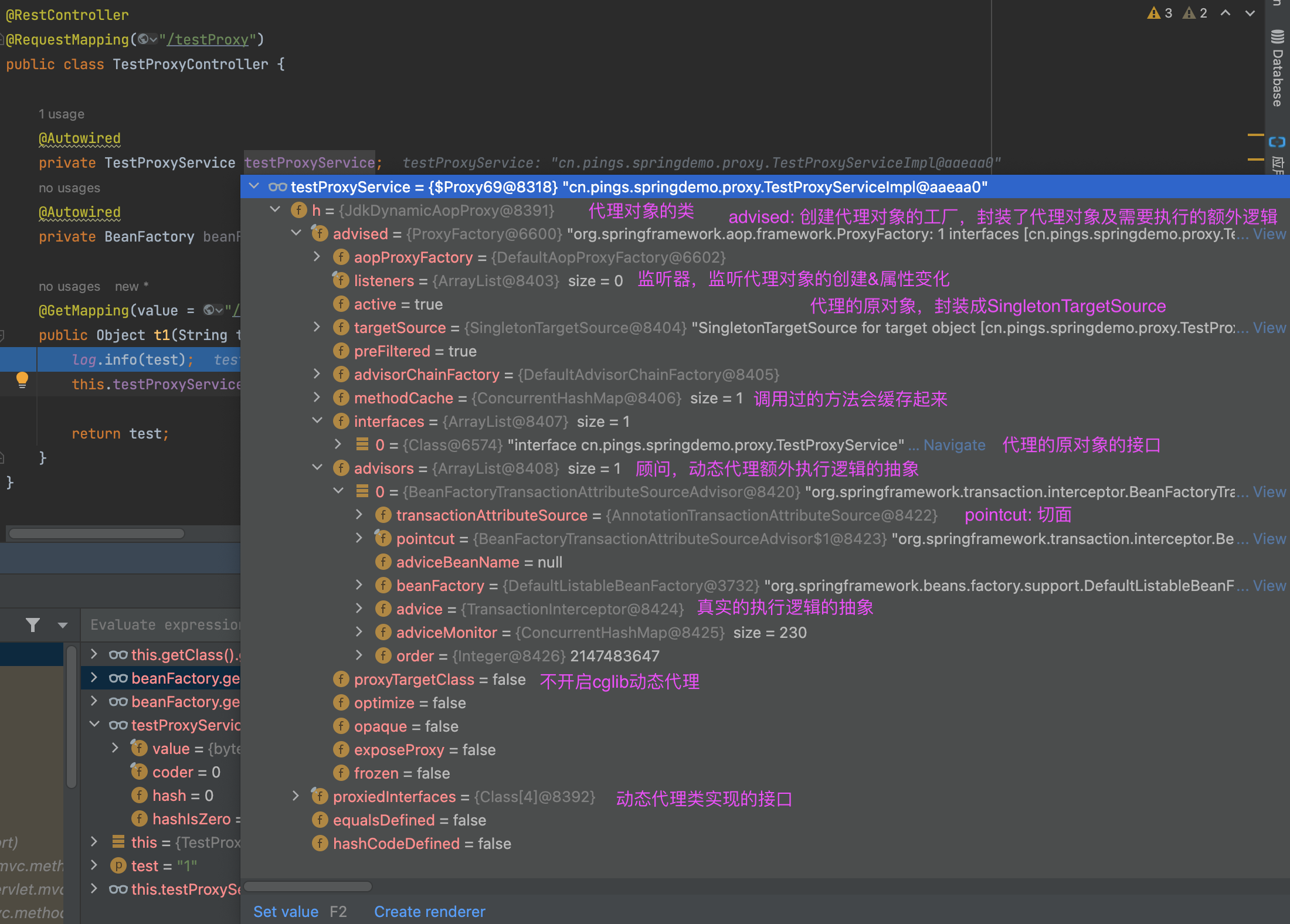Click the watch glasses icon of testProxyService
Viewport: 1290px width, 924px height.
277,186
